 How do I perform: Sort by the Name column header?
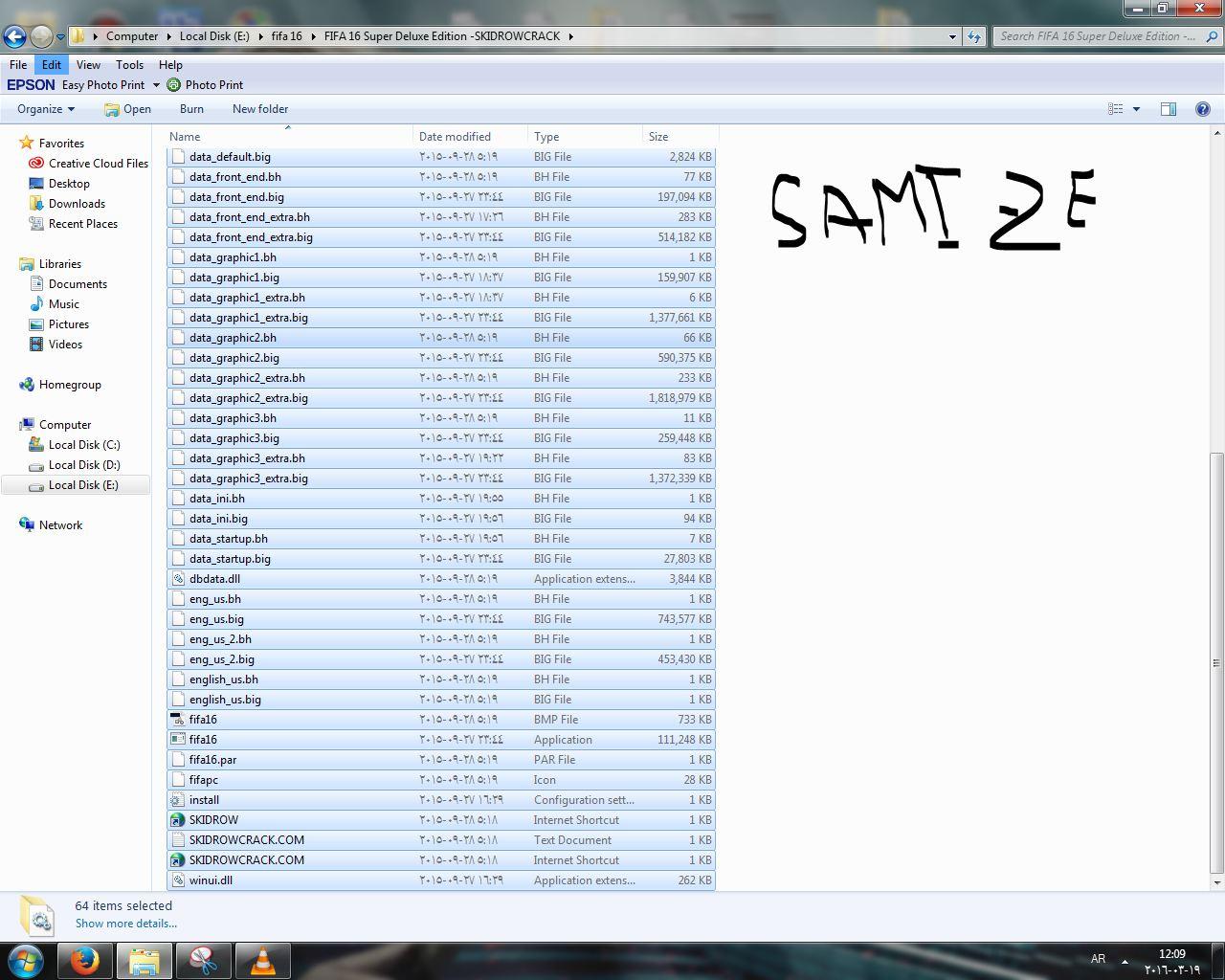click(290, 137)
